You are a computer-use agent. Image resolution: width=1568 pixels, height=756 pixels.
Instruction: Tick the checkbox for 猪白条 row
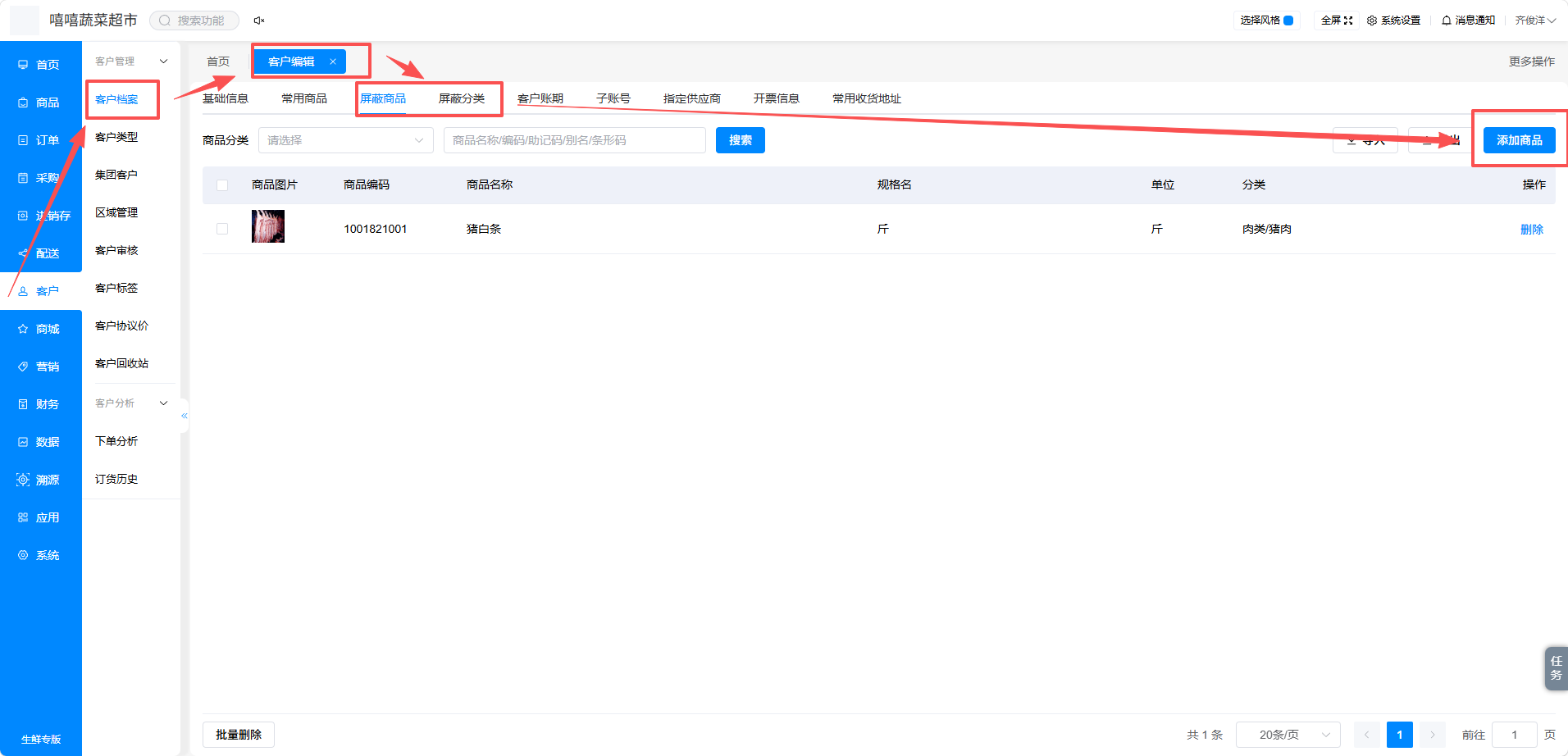click(x=222, y=229)
